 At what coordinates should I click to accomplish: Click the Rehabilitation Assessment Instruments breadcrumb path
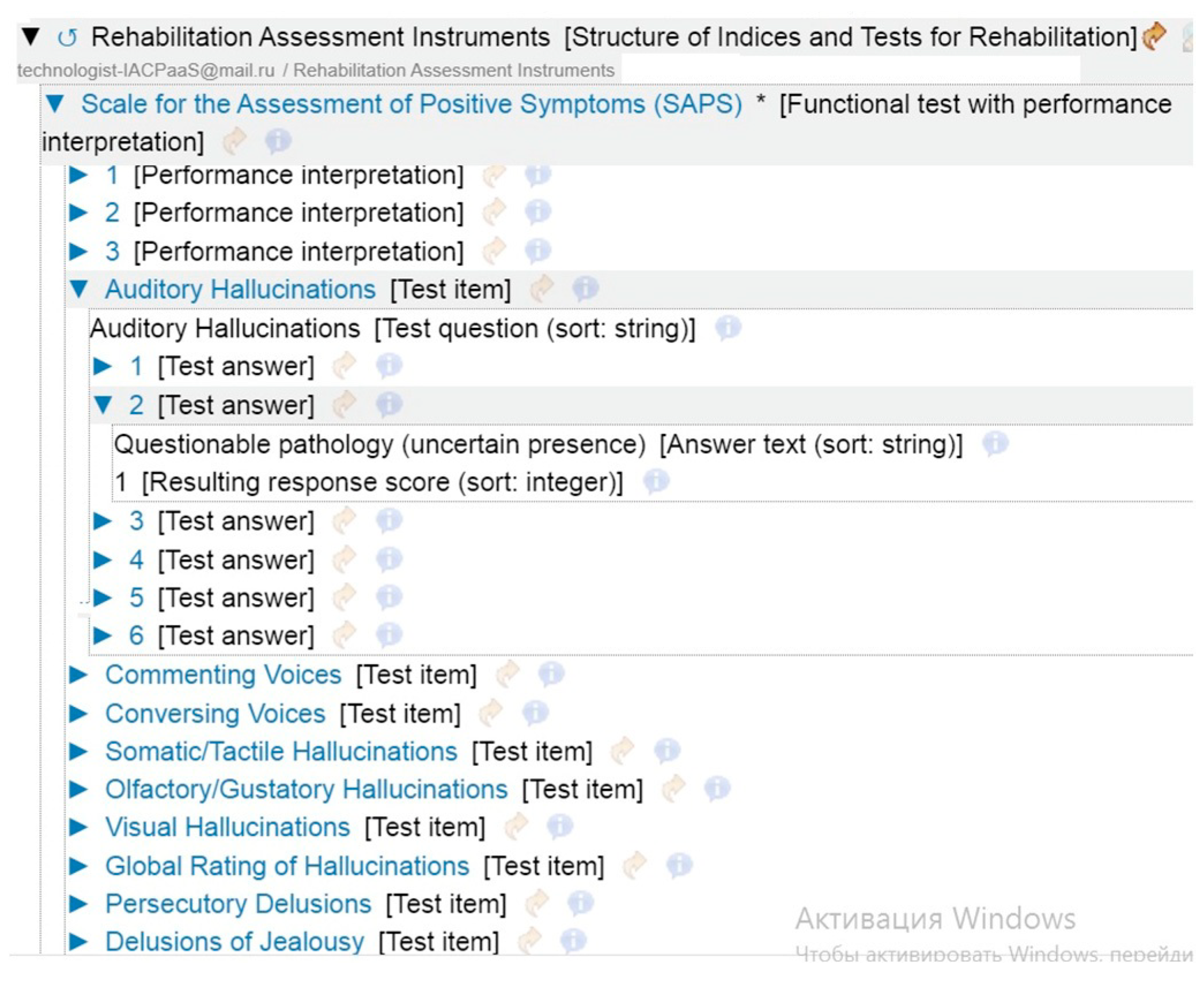(453, 70)
